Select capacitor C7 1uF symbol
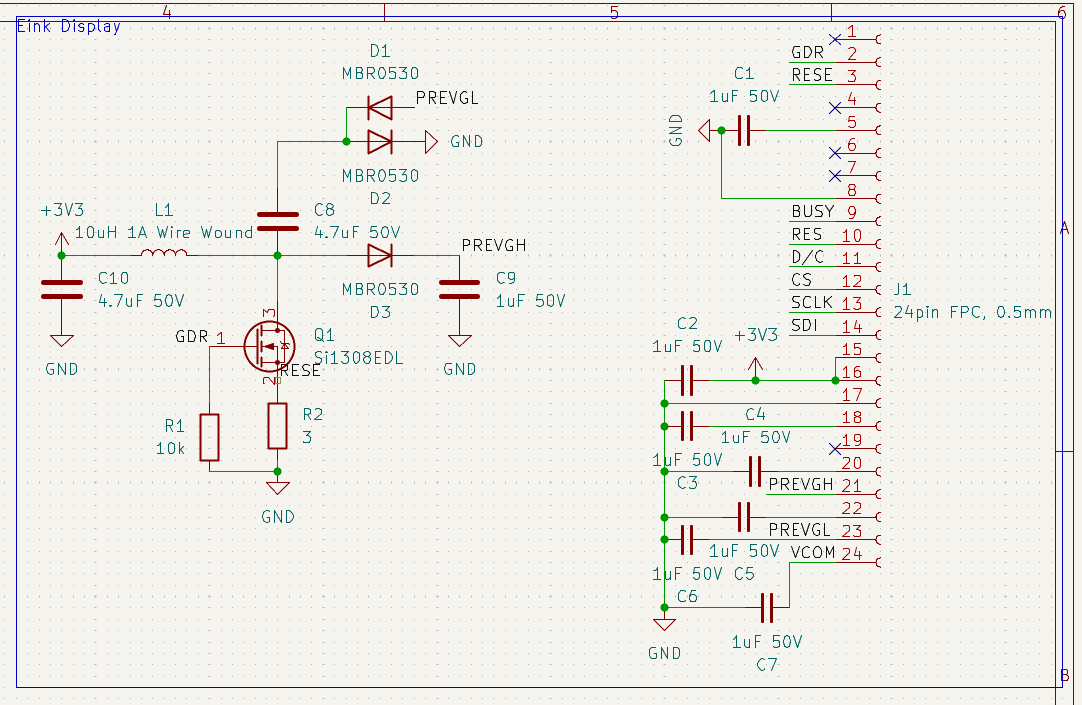Viewport: 1082px width, 705px height. tap(767, 607)
